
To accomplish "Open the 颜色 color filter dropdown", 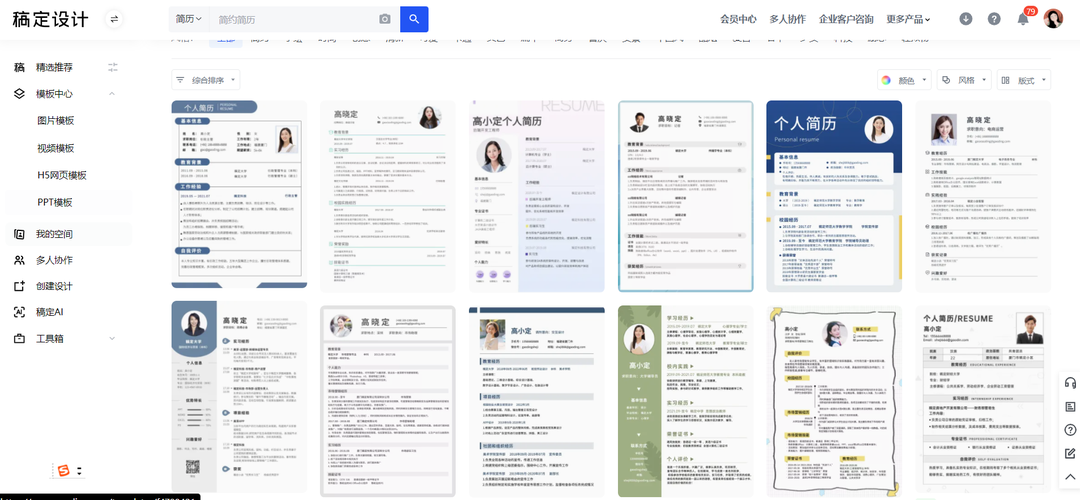I will tap(905, 81).
